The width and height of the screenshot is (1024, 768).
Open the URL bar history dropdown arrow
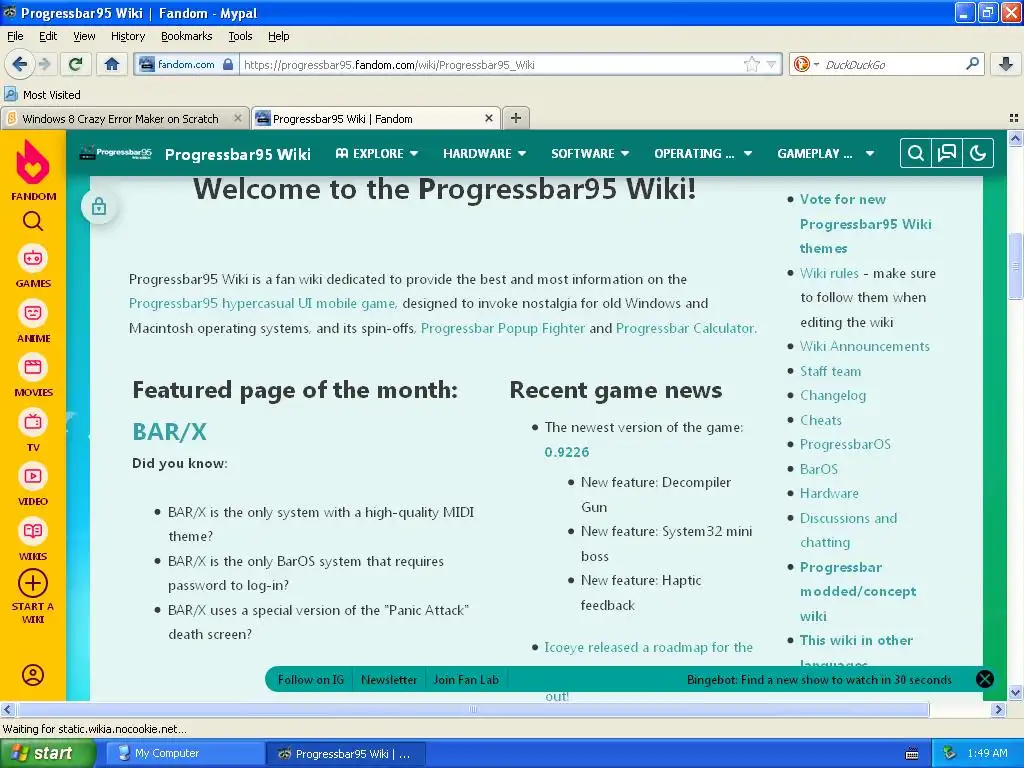click(x=771, y=64)
